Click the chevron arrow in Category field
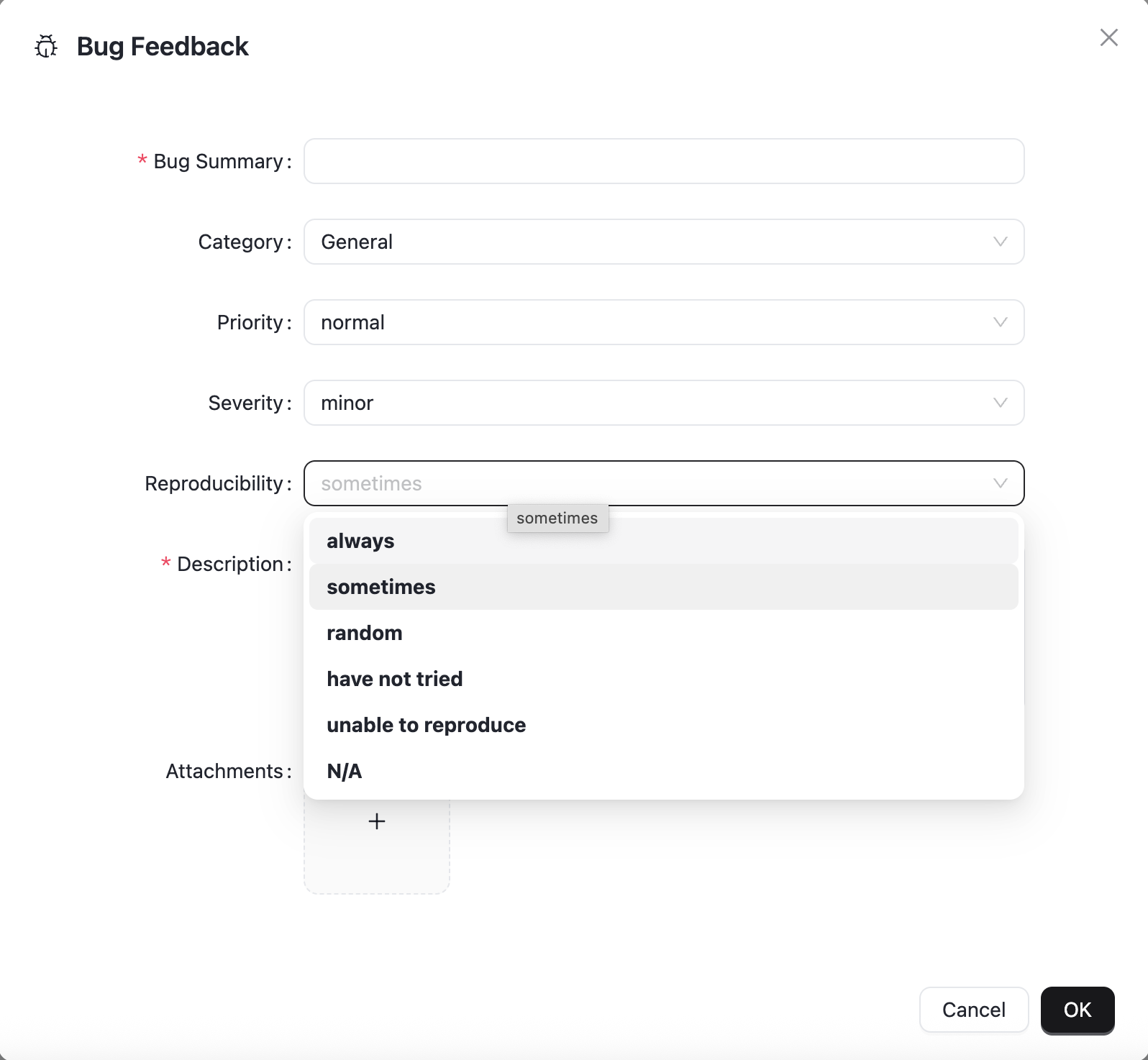Image resolution: width=1148 pixels, height=1060 pixels. tap(1000, 242)
